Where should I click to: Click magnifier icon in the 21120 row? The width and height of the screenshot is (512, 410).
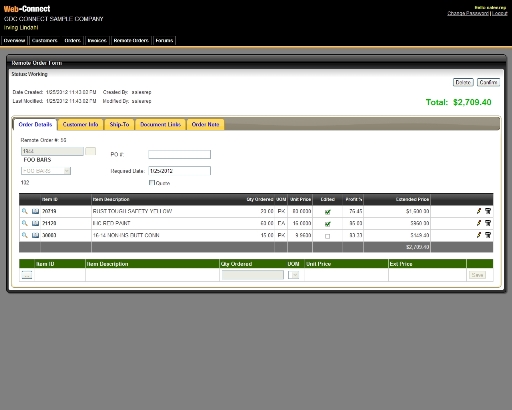(x=24, y=223)
